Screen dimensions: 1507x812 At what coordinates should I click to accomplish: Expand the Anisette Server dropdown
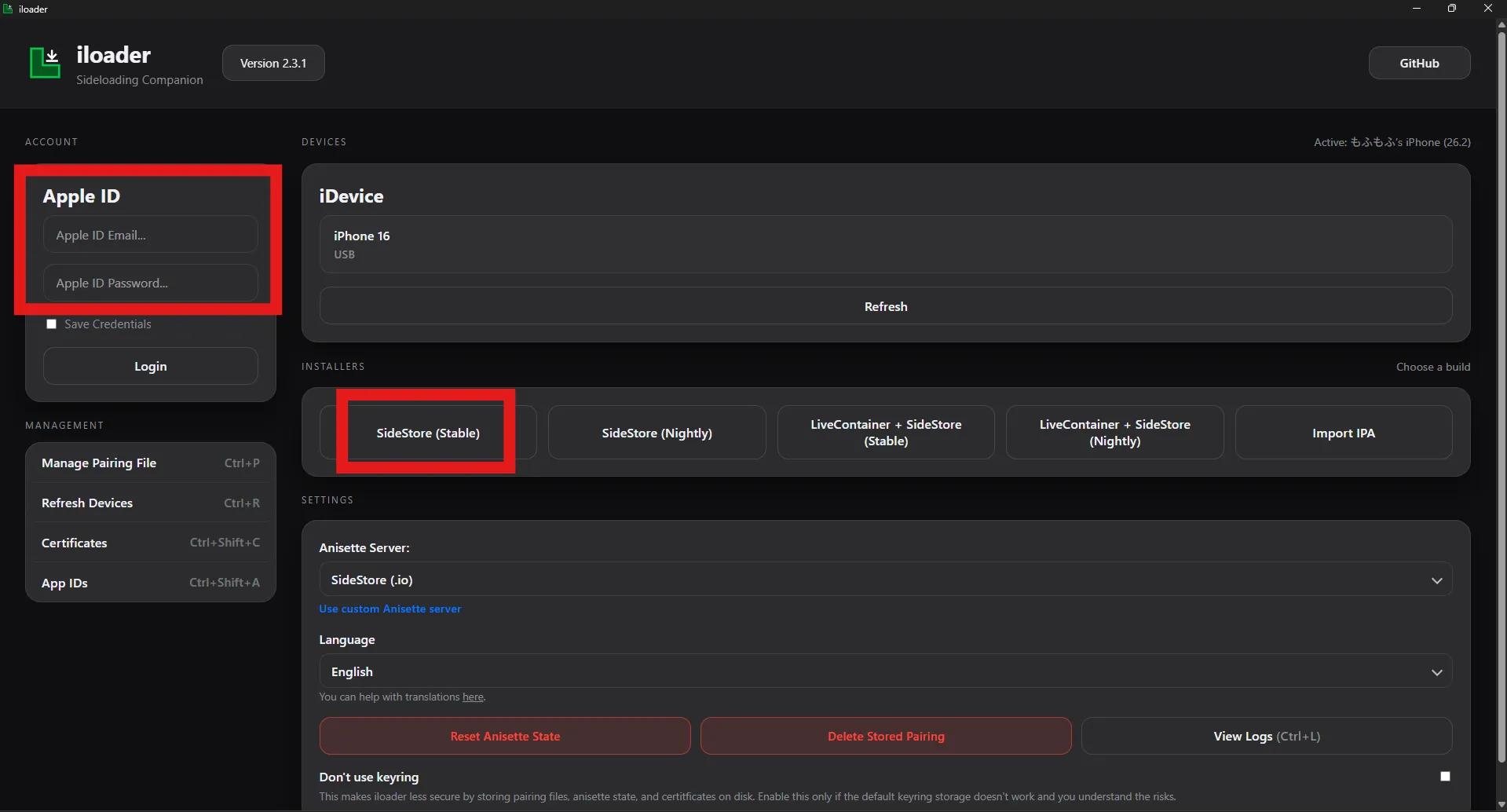(886, 580)
